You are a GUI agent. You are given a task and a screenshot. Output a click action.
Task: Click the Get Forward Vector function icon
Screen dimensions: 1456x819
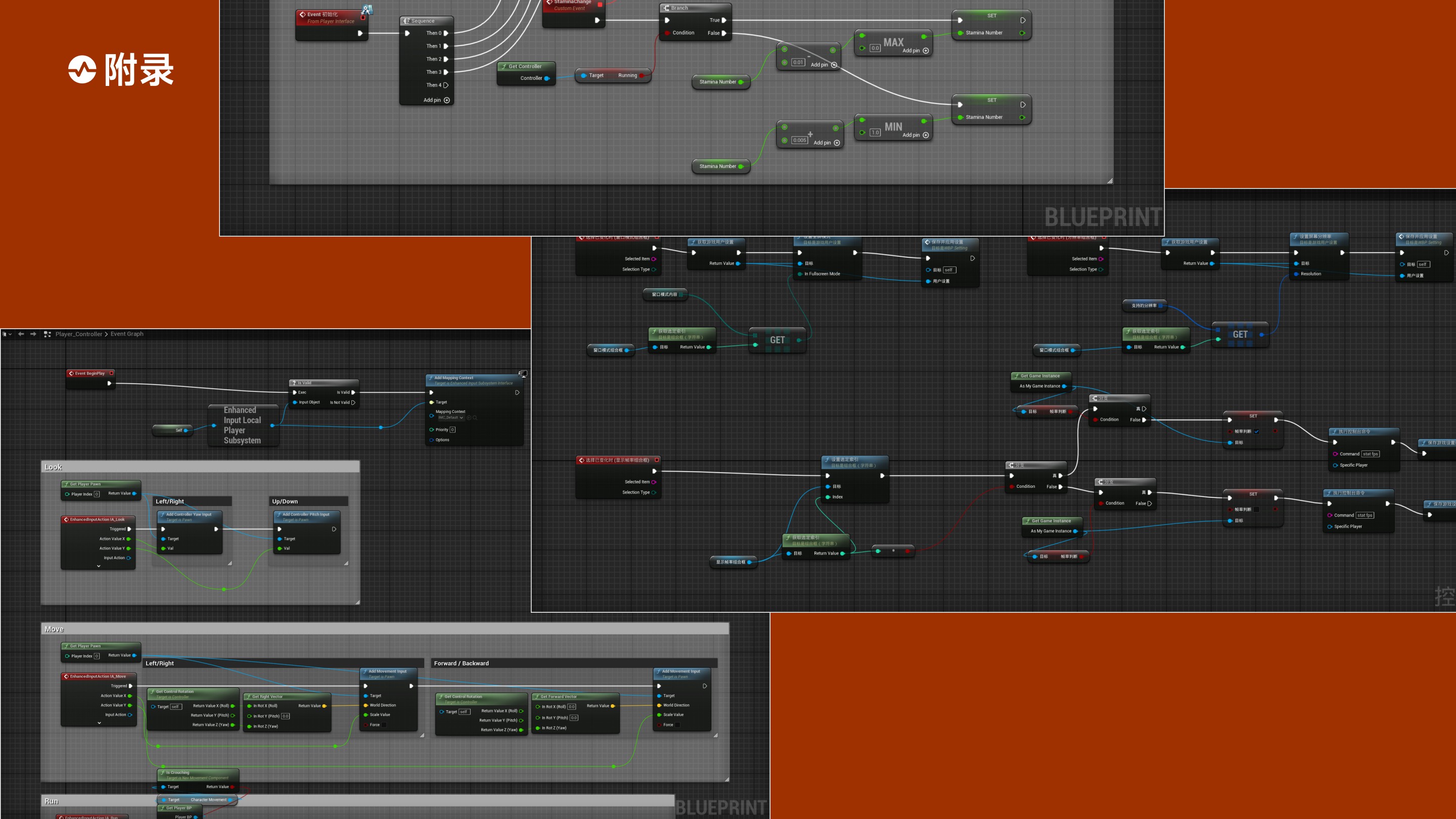tap(537, 696)
